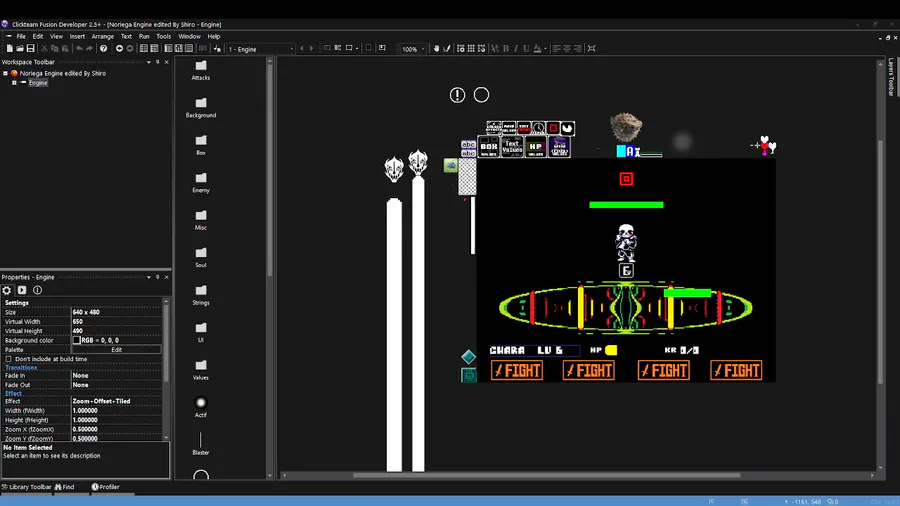Switch to the Find tab
This screenshot has height=506, width=900.
(x=65, y=487)
